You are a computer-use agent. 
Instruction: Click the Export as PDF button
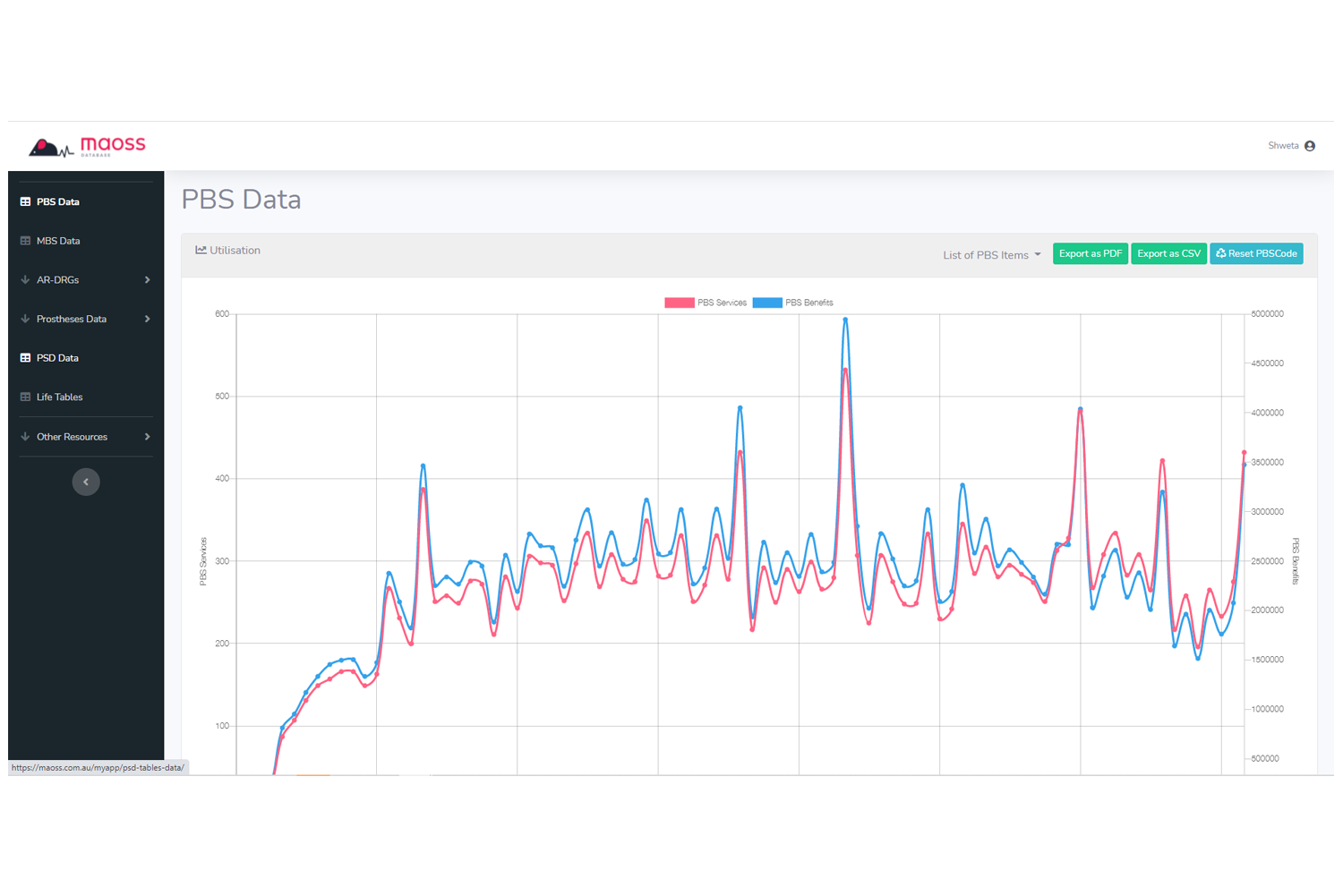tap(1090, 254)
